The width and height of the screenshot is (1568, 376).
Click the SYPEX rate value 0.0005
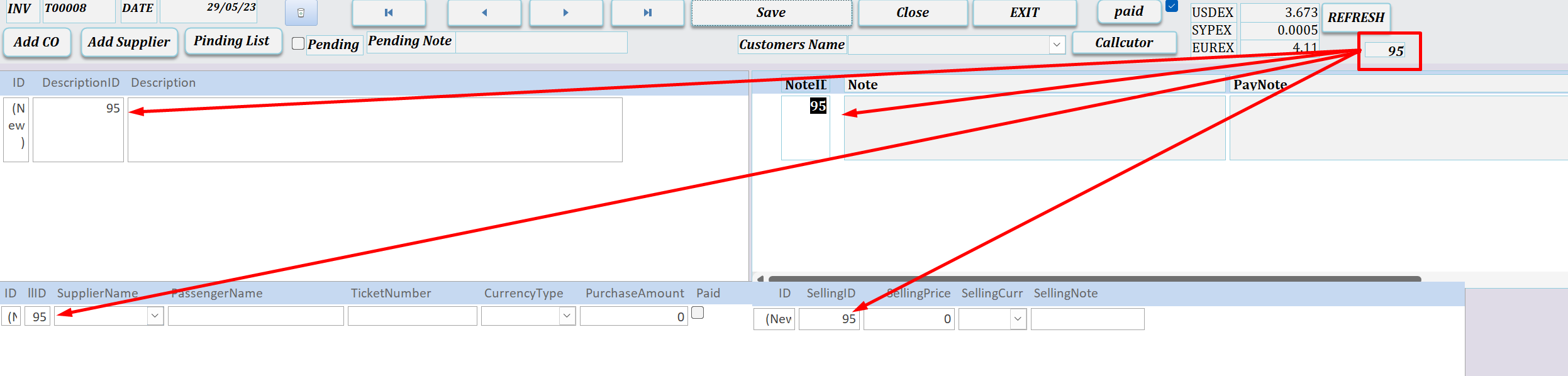pyautogui.click(x=1279, y=30)
